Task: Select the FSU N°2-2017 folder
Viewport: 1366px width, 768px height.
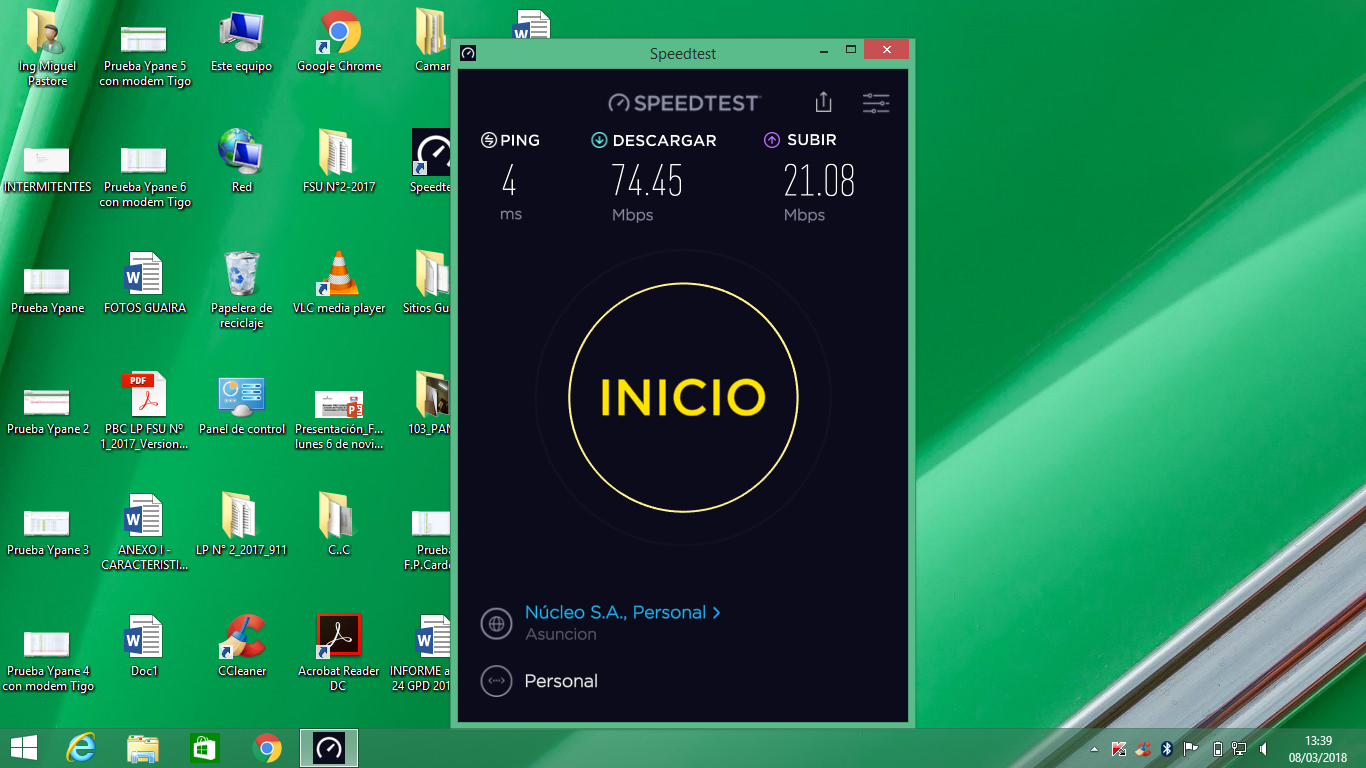Action: (x=339, y=162)
